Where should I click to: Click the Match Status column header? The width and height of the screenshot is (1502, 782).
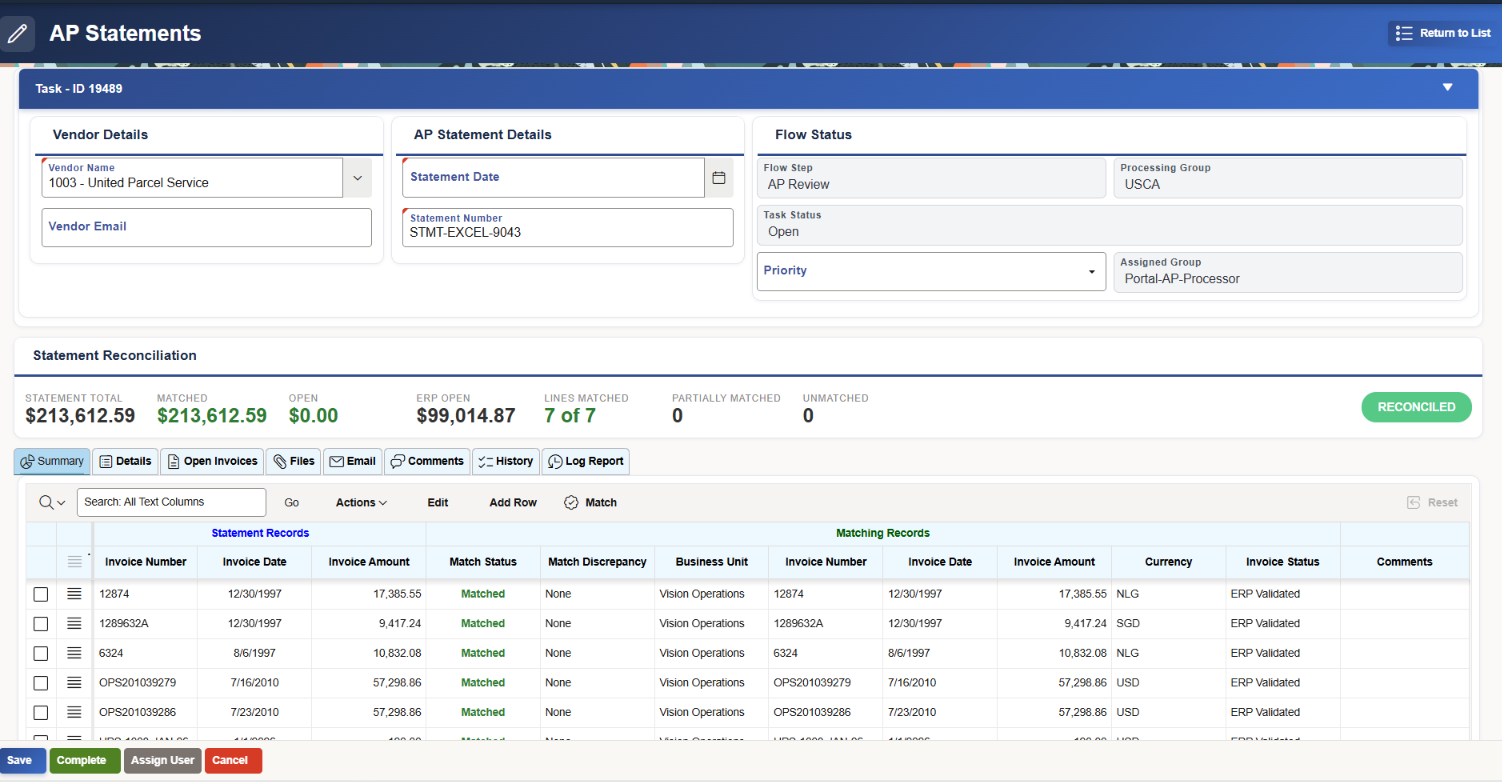(483, 562)
